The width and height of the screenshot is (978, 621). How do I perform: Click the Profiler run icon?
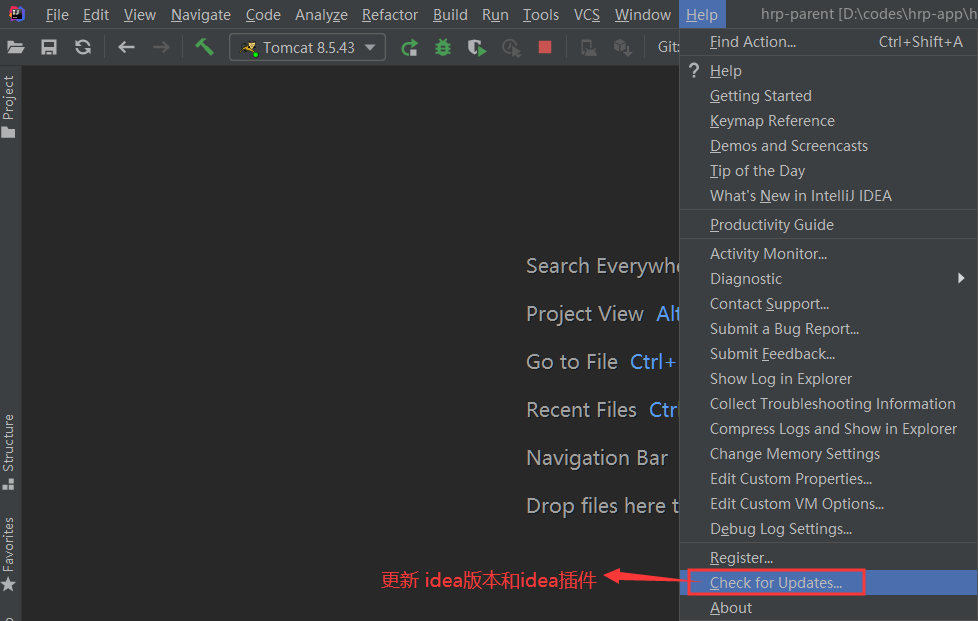pyautogui.click(x=511, y=47)
